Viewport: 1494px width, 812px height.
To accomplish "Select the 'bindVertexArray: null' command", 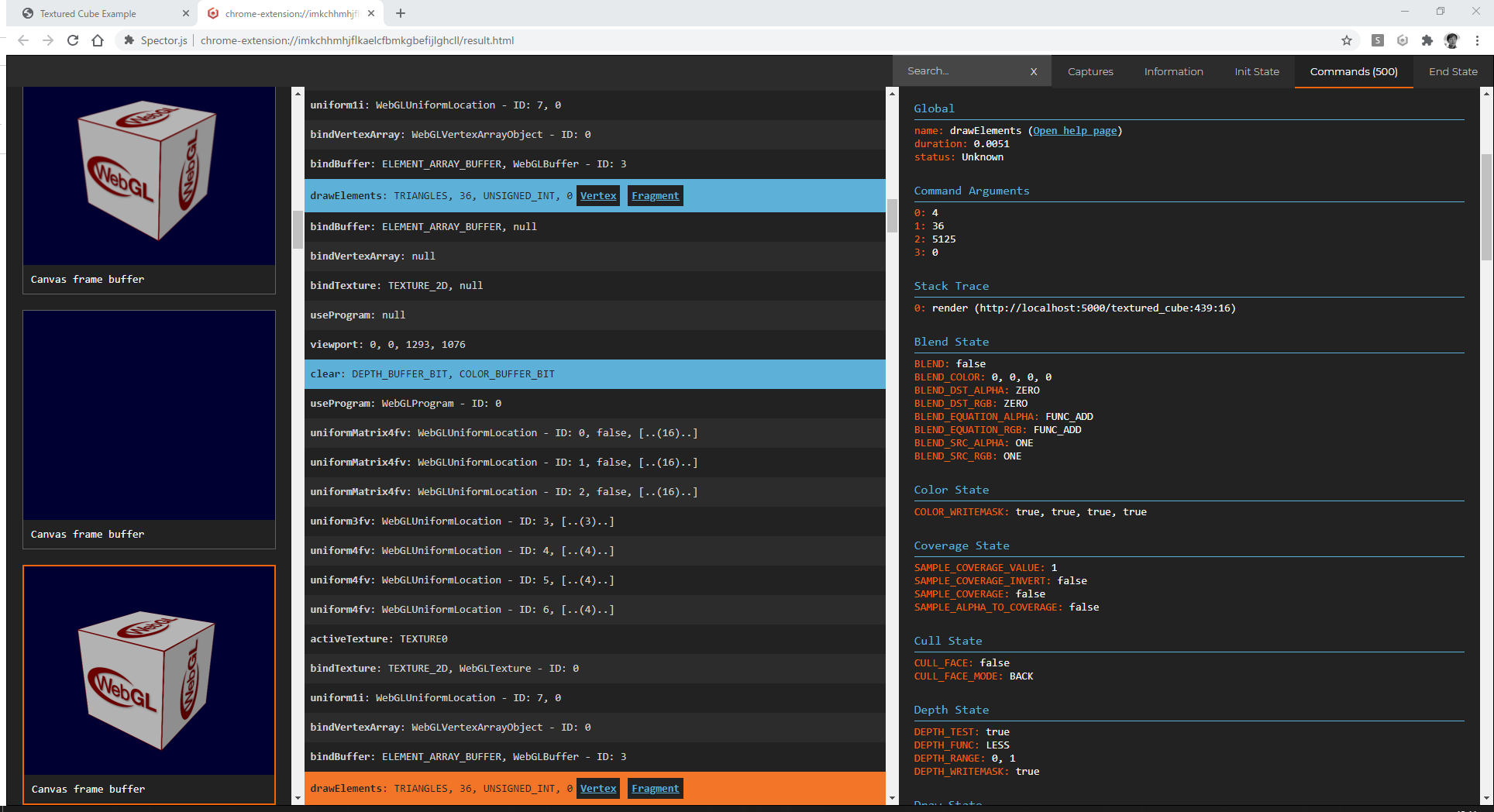I will coord(595,256).
